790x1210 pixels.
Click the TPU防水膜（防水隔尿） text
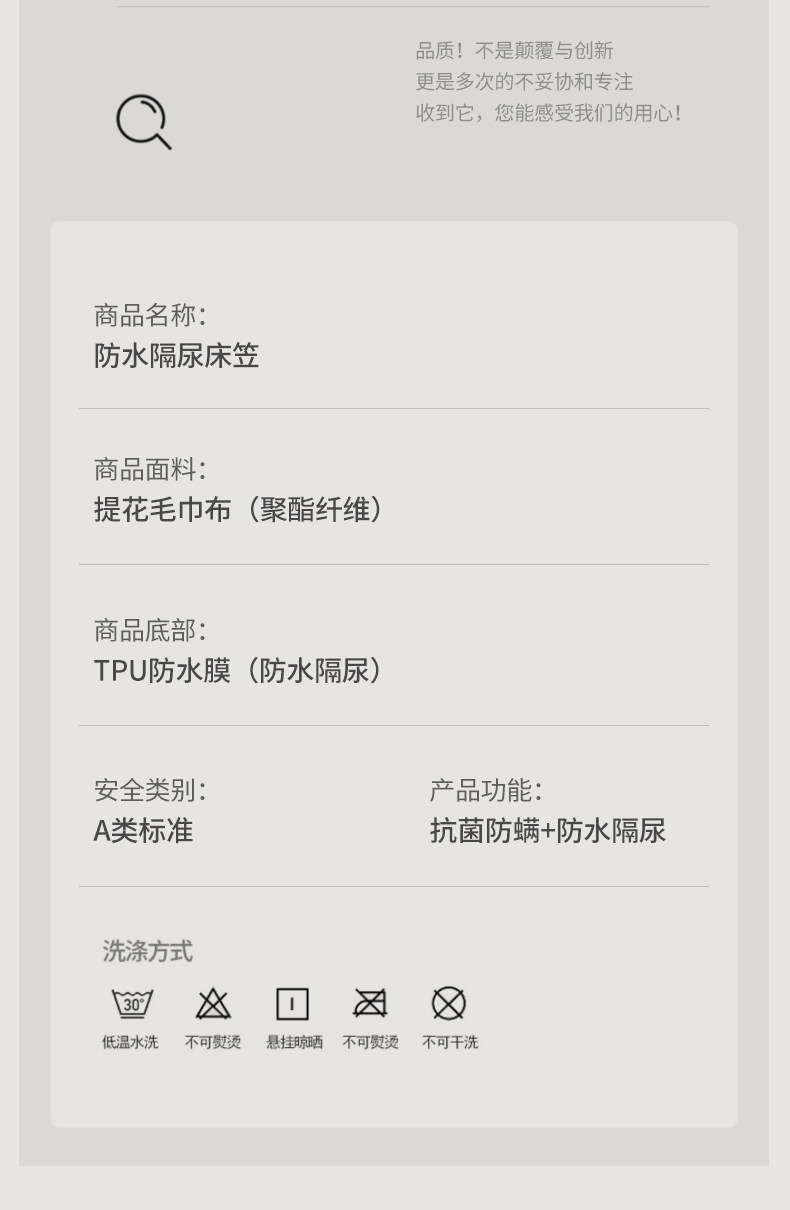coord(238,671)
